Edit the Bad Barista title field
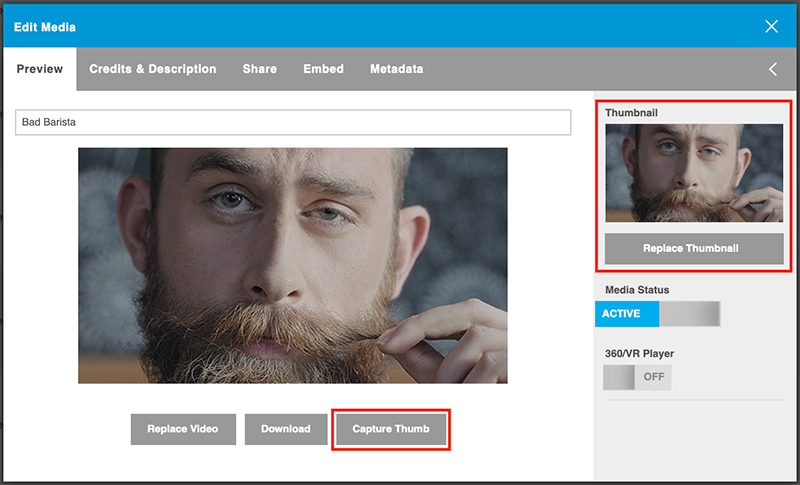Viewport: 800px width, 485px height. click(x=293, y=122)
